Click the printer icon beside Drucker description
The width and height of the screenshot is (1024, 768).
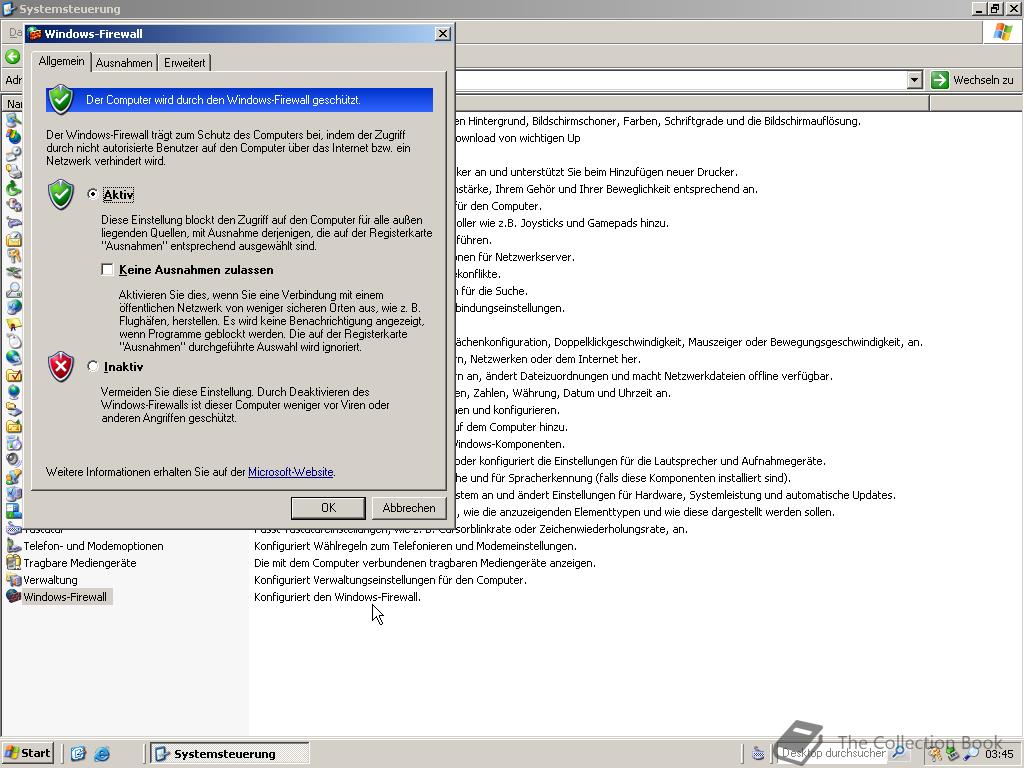click(13, 171)
